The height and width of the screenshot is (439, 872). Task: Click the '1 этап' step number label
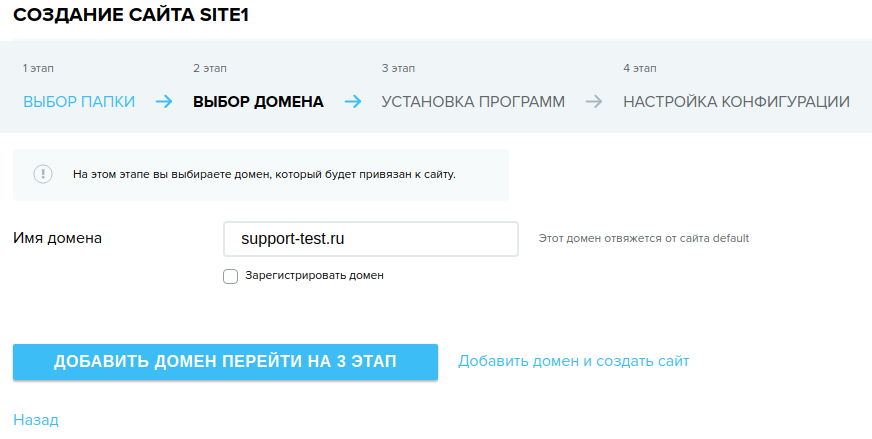38,68
